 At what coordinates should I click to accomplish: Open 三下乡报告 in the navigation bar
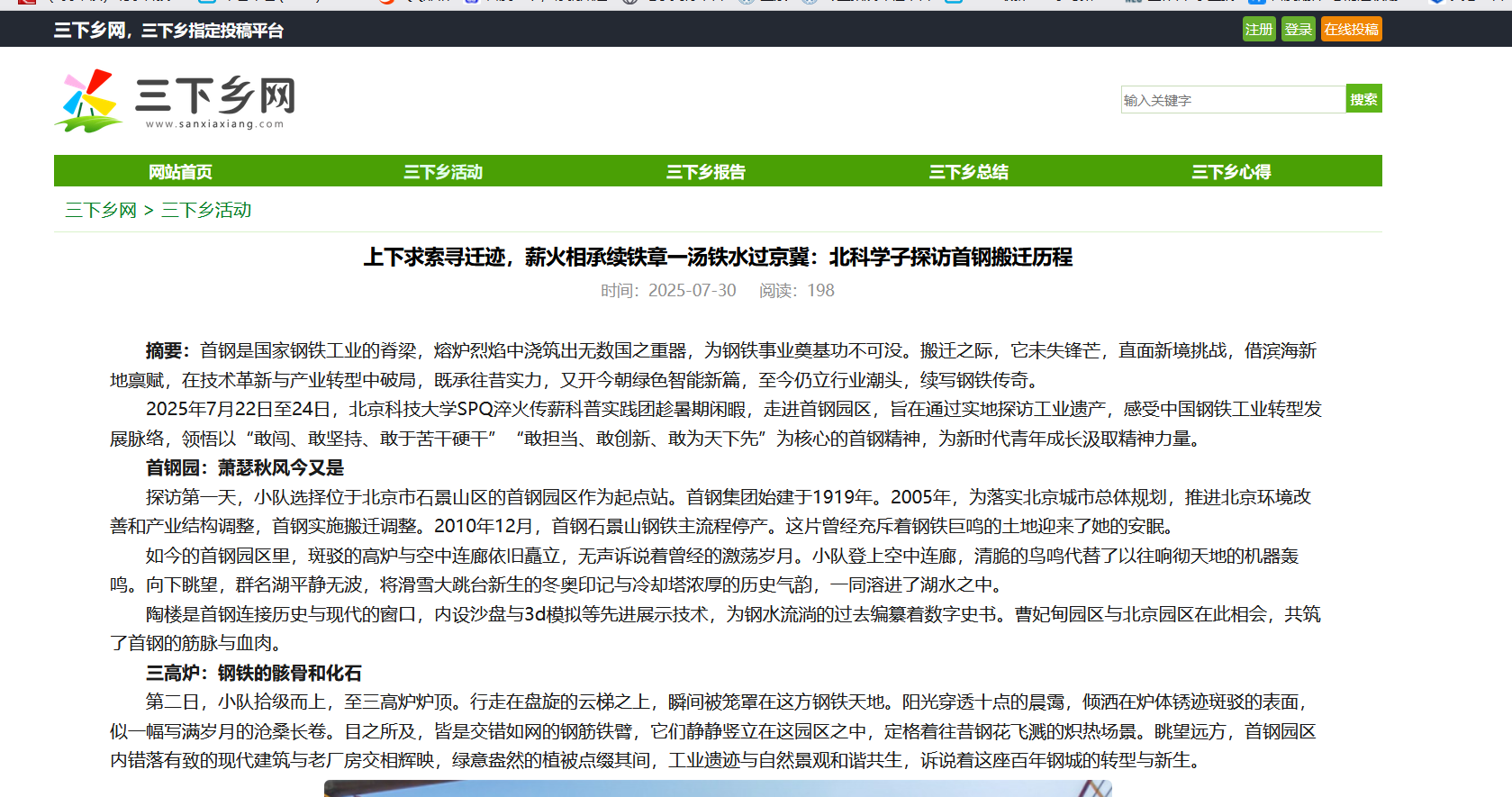[x=706, y=172]
